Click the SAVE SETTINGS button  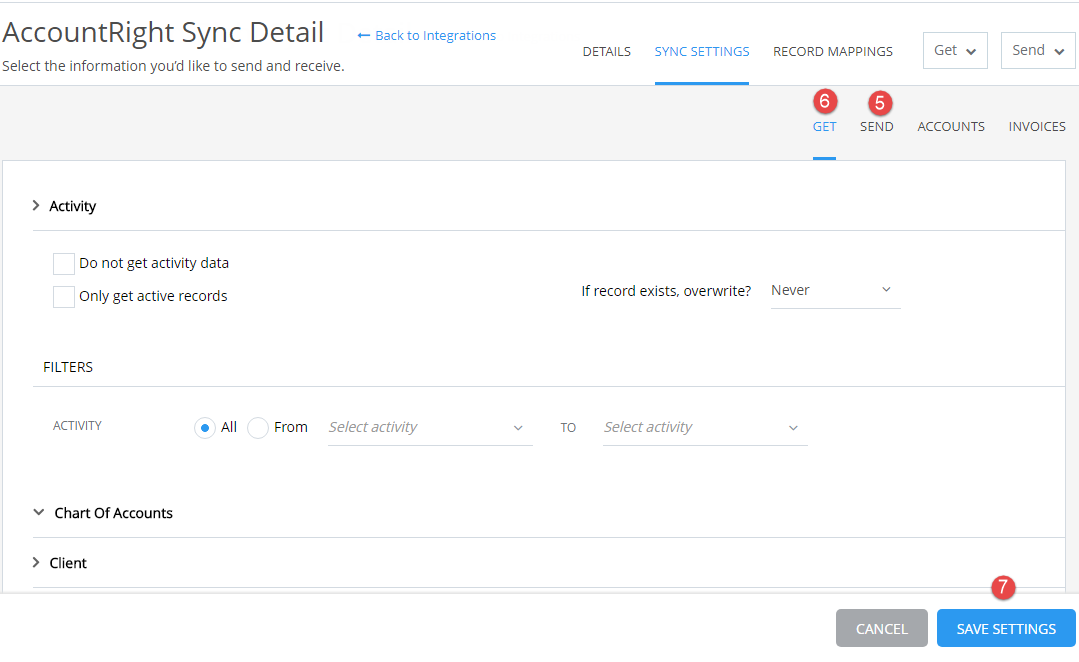coord(1006,628)
